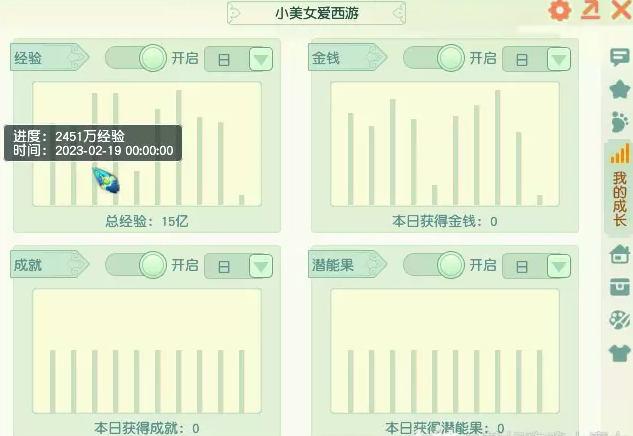Image resolution: width=633 pixels, height=436 pixels.
Task: Close the window with the orange X
Action: 622,10
